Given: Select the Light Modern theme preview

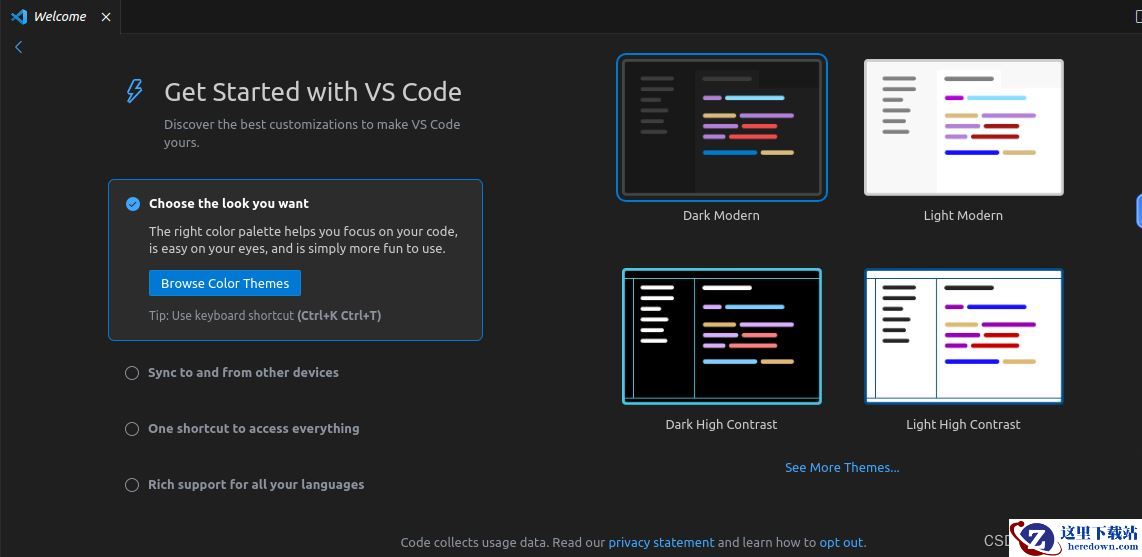Looking at the screenshot, I should [x=964, y=127].
